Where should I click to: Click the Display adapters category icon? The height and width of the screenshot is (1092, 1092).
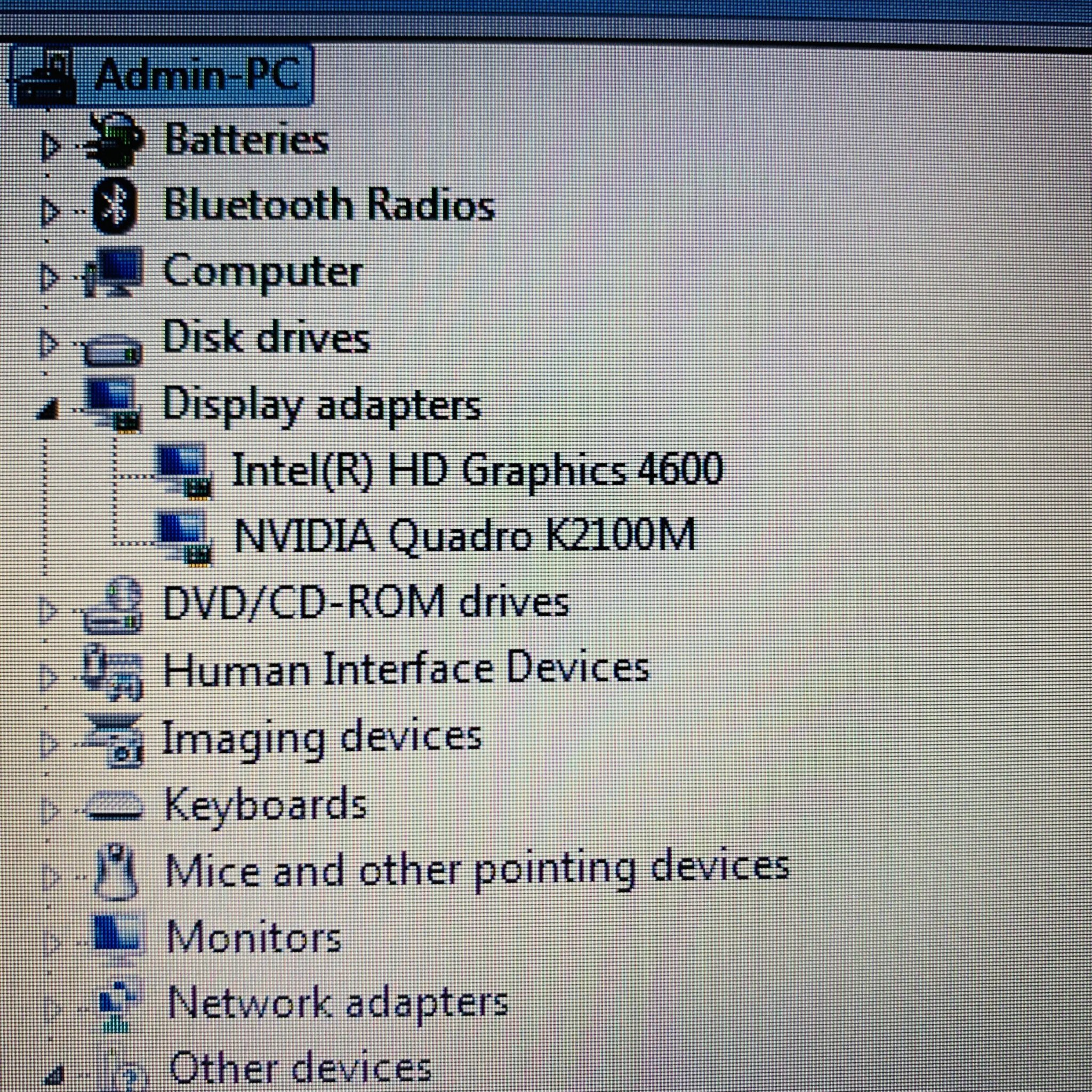coord(112,405)
